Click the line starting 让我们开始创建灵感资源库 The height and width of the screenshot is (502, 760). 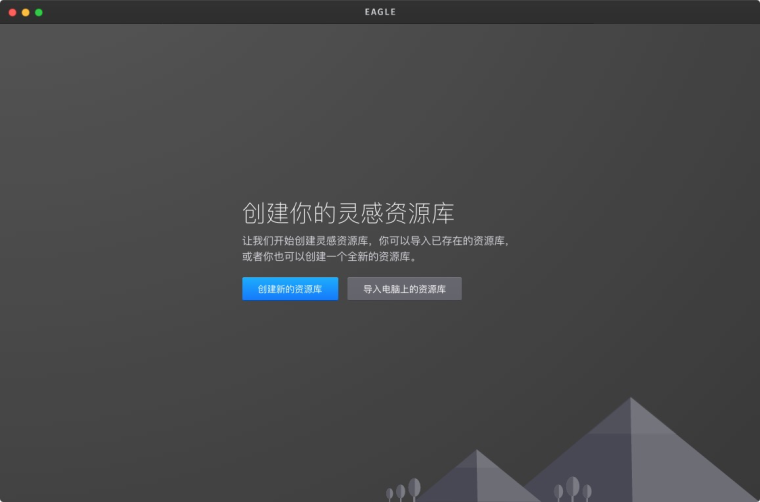[x=377, y=241]
